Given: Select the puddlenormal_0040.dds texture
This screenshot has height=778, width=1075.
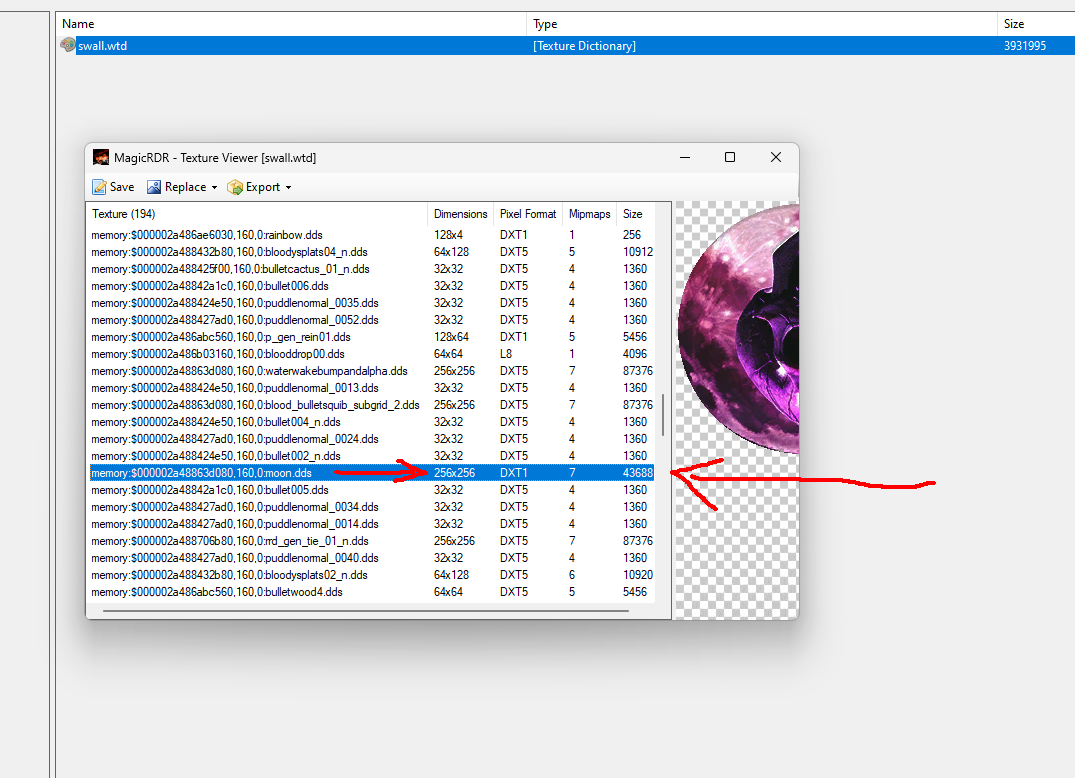Looking at the screenshot, I should (372, 558).
